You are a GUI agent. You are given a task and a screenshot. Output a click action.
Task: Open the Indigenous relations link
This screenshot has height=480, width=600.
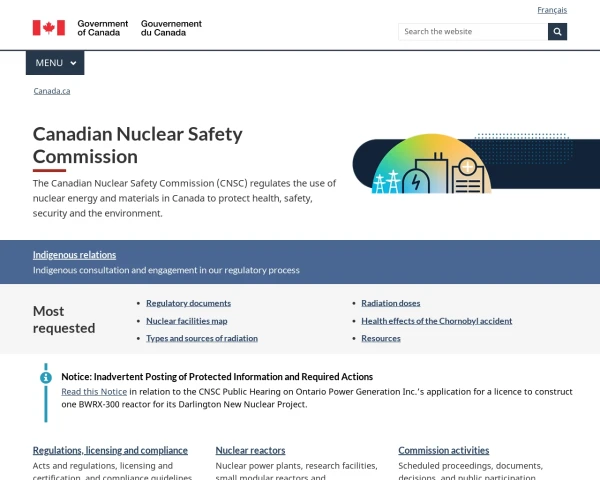coord(74,255)
